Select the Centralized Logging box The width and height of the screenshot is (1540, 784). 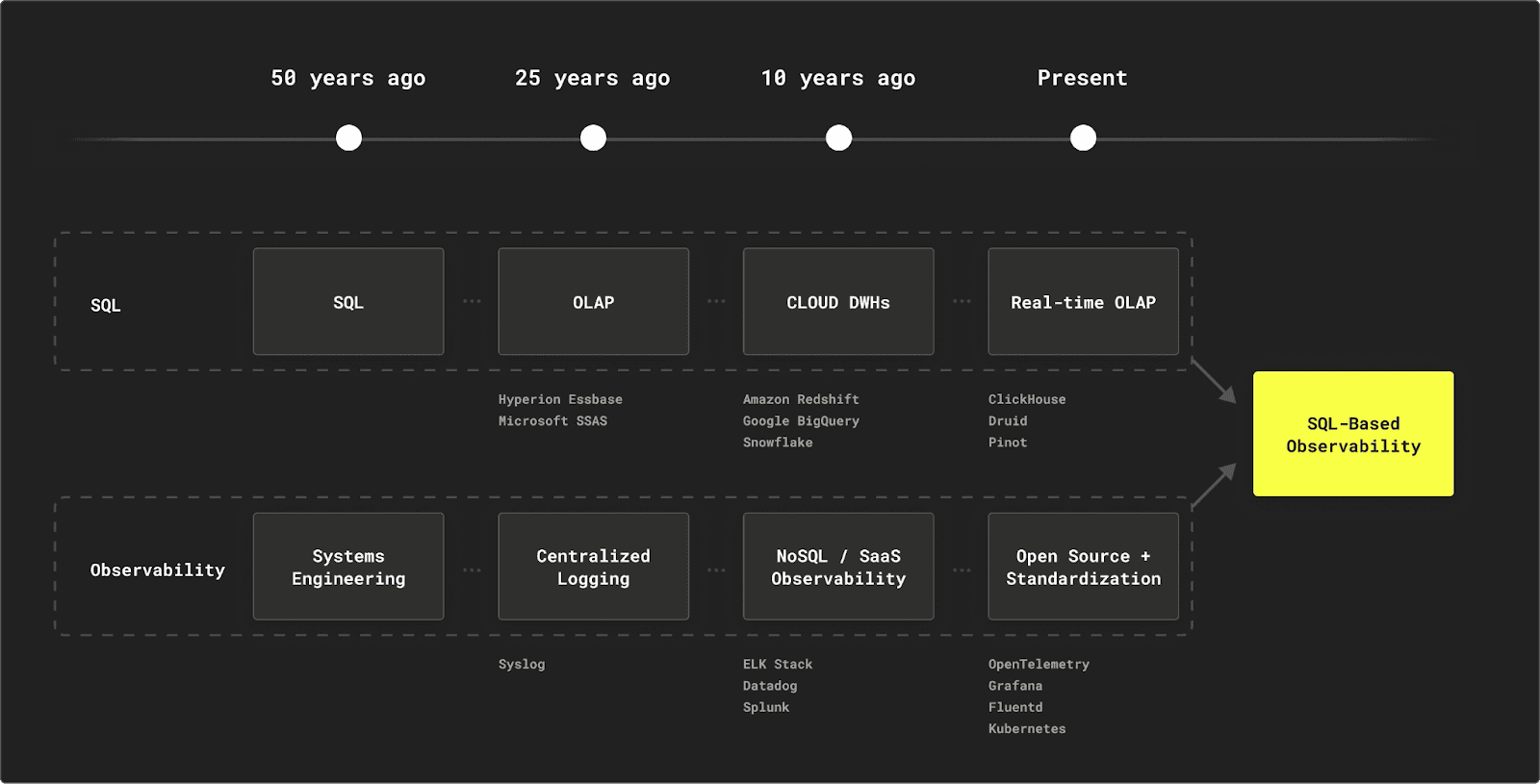coord(593,567)
